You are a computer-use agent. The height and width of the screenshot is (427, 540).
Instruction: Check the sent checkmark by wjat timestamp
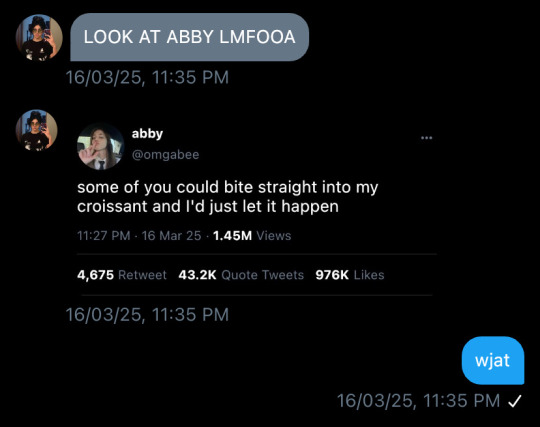pos(515,401)
